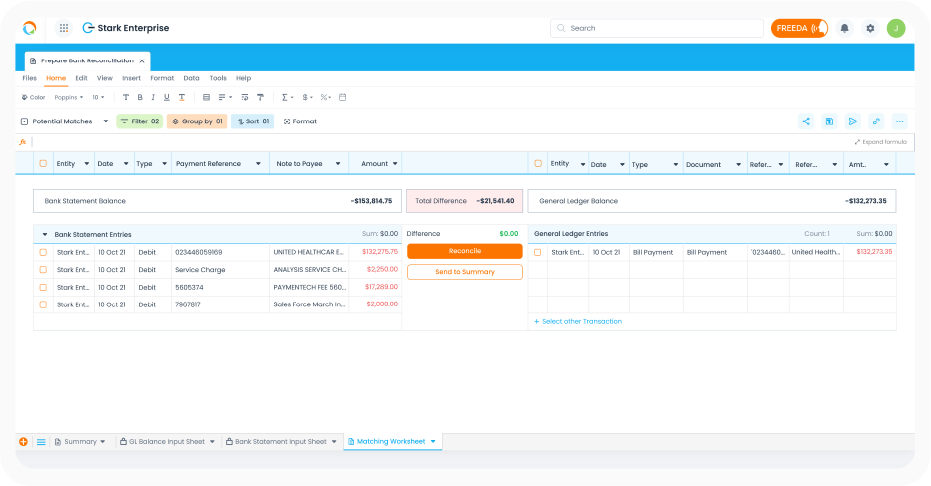Check the UNITED HEALTHCAR bank entry checkbox
Screen dimensions: 931x486
(43, 252)
